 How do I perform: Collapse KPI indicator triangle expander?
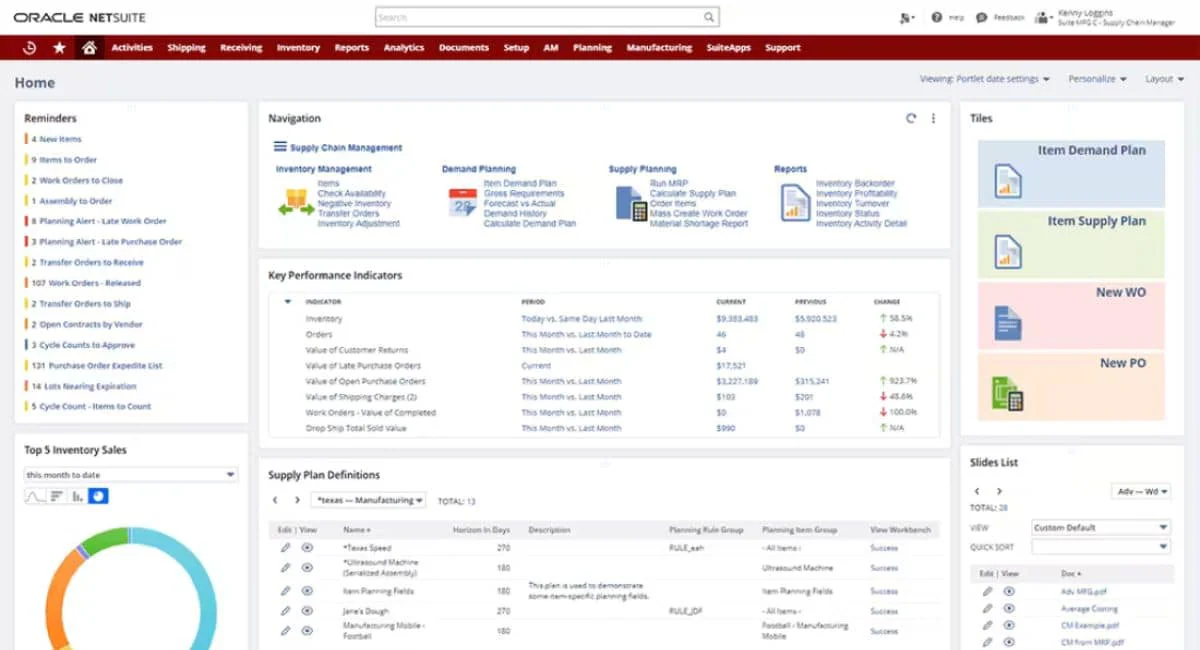tap(287, 301)
